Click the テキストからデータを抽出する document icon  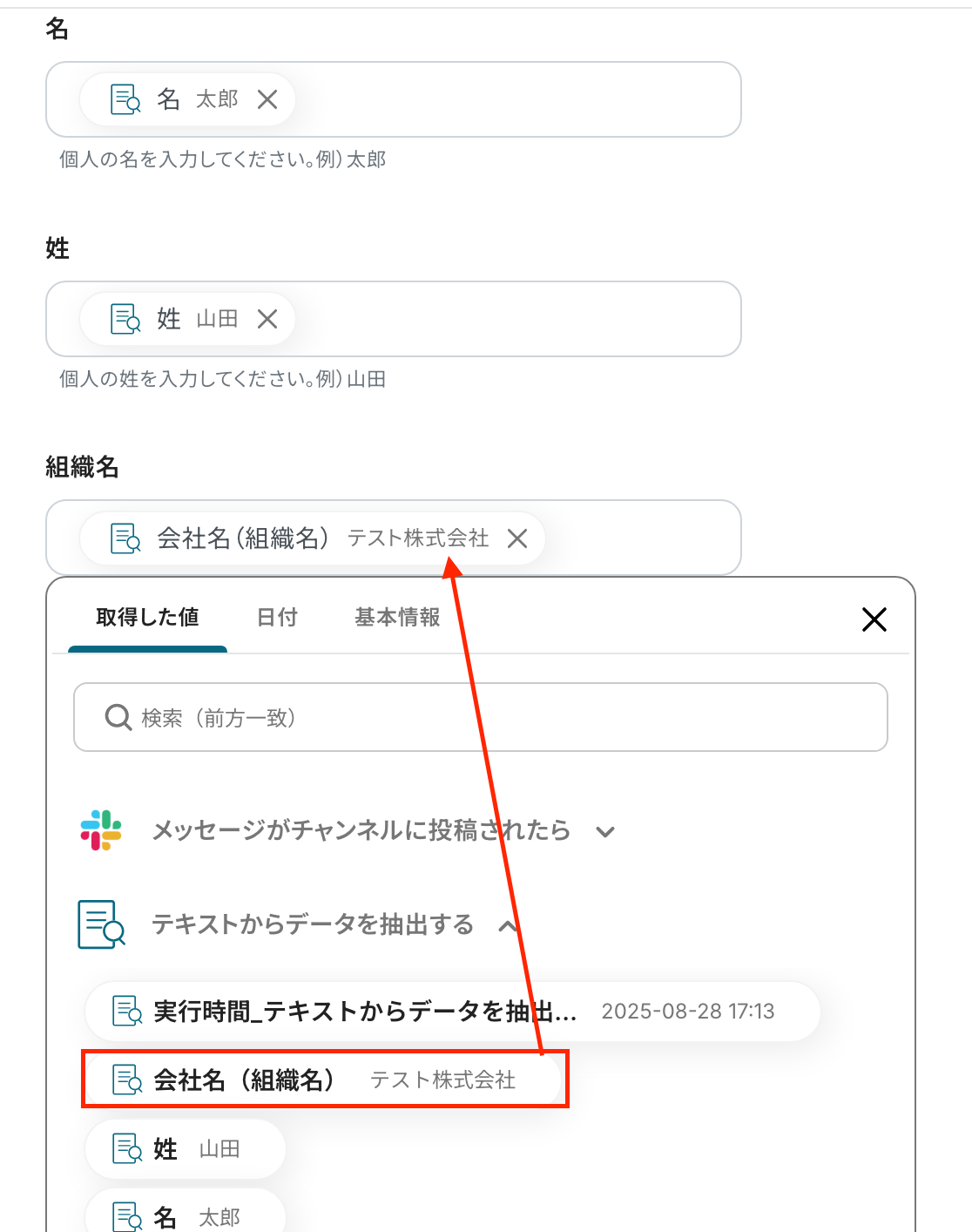[x=101, y=924]
